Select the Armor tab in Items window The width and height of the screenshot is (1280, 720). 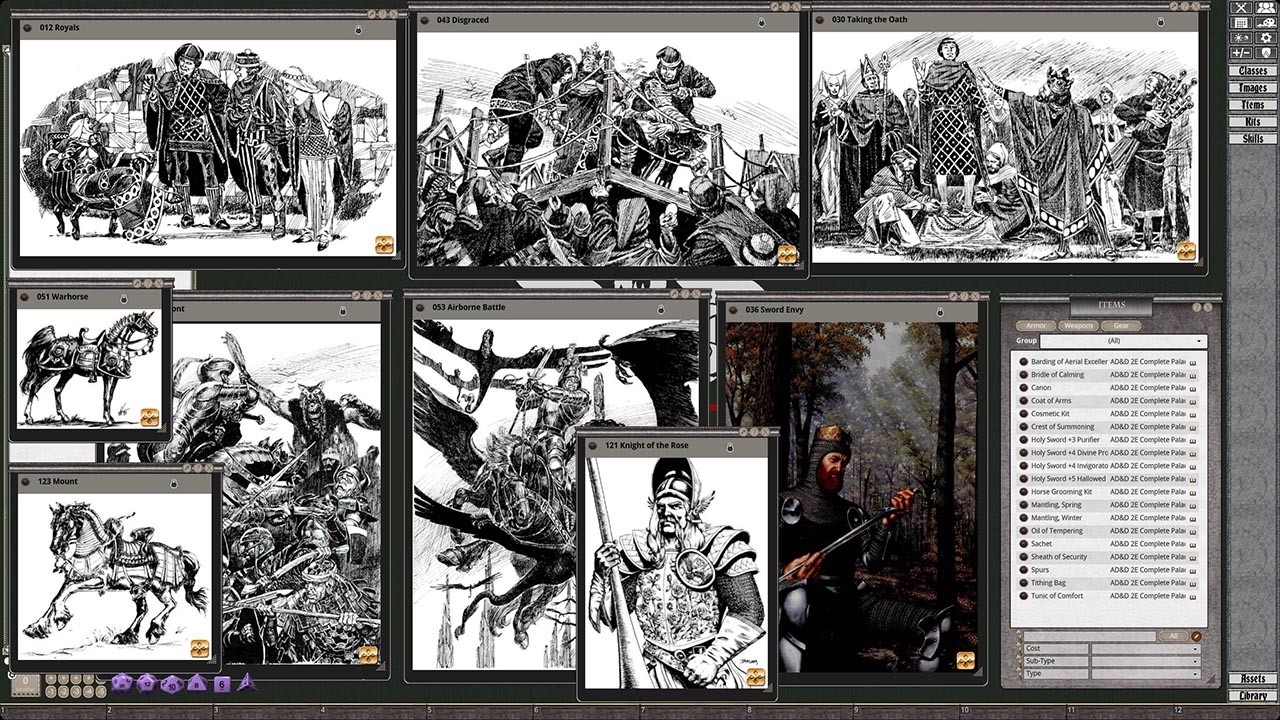click(1036, 326)
